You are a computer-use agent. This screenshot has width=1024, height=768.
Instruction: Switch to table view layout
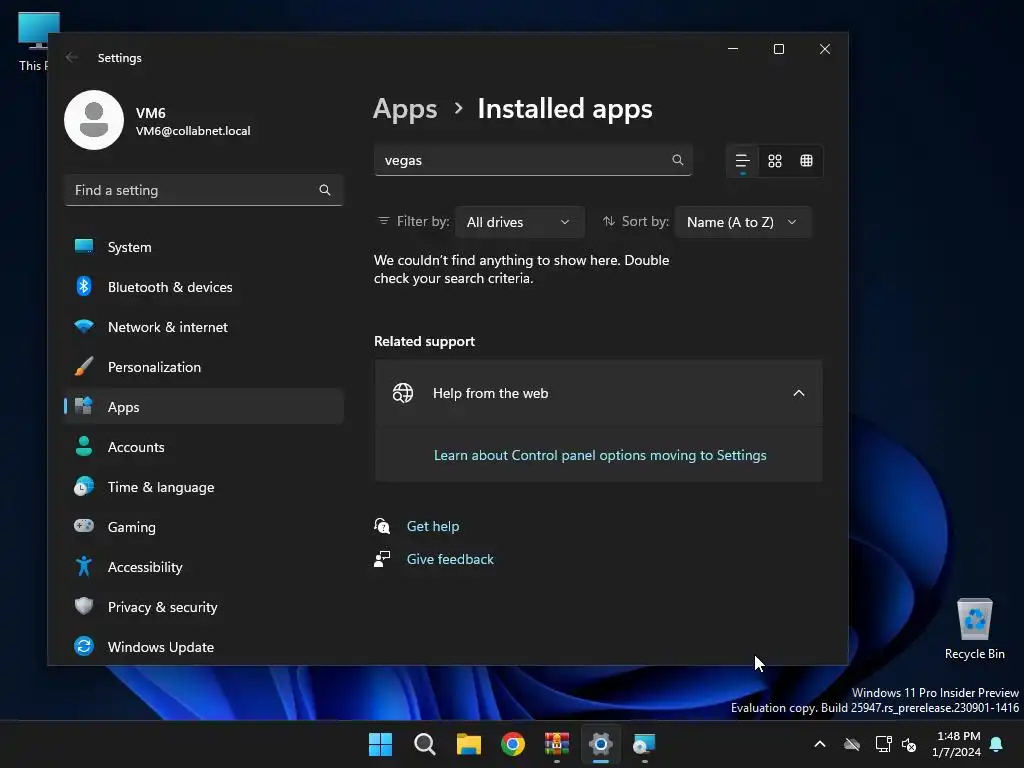(807, 161)
